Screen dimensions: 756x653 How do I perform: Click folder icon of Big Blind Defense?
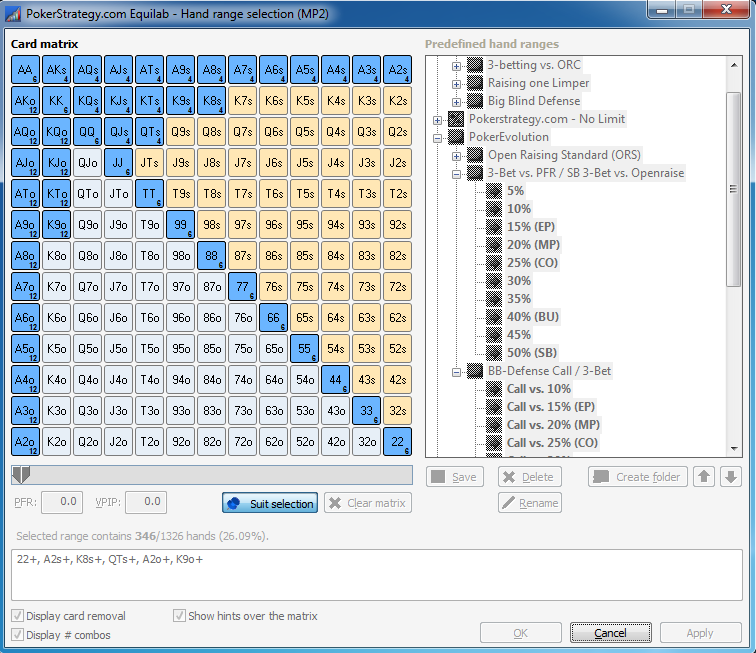pos(475,101)
